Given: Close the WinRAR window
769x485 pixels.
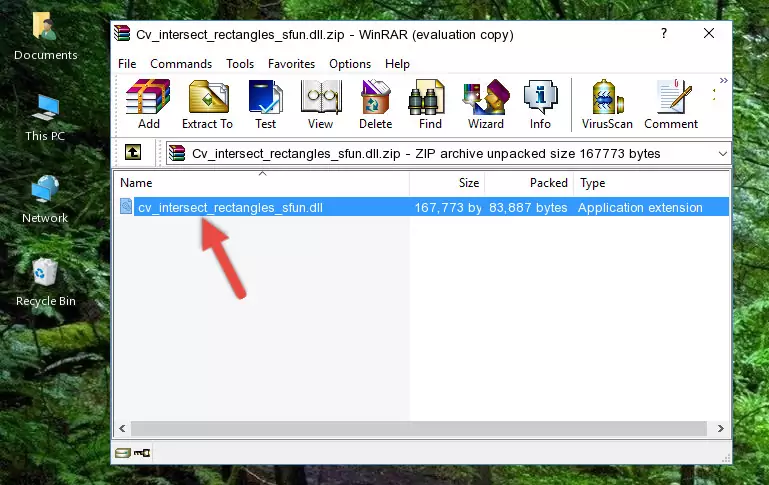Looking at the screenshot, I should (x=709, y=33).
